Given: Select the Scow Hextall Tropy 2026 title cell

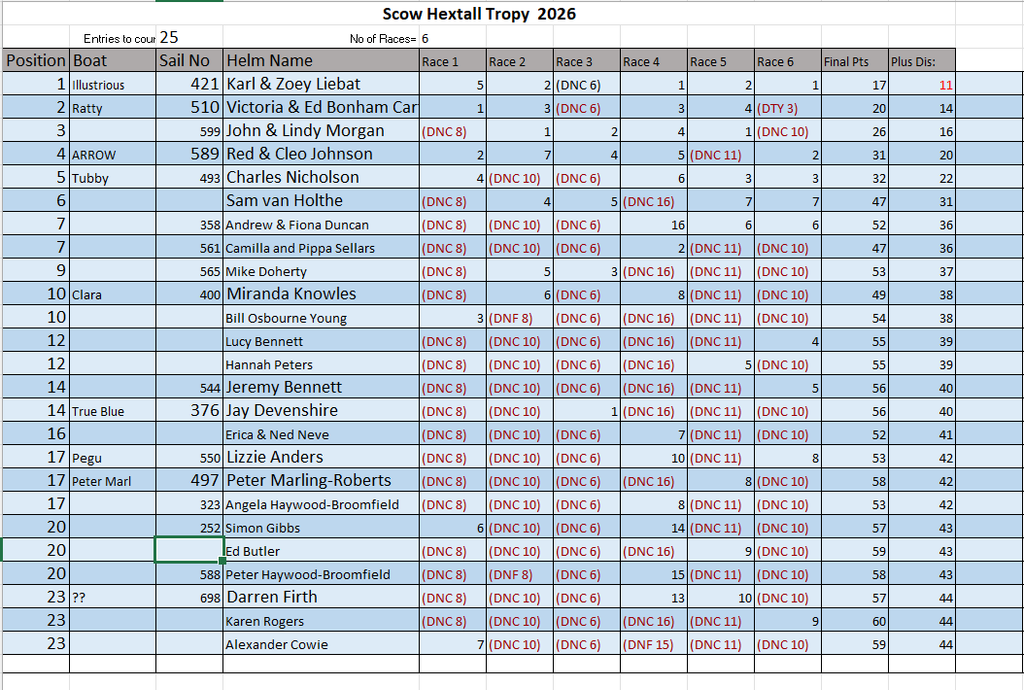Looking at the screenshot, I should (x=479, y=14).
